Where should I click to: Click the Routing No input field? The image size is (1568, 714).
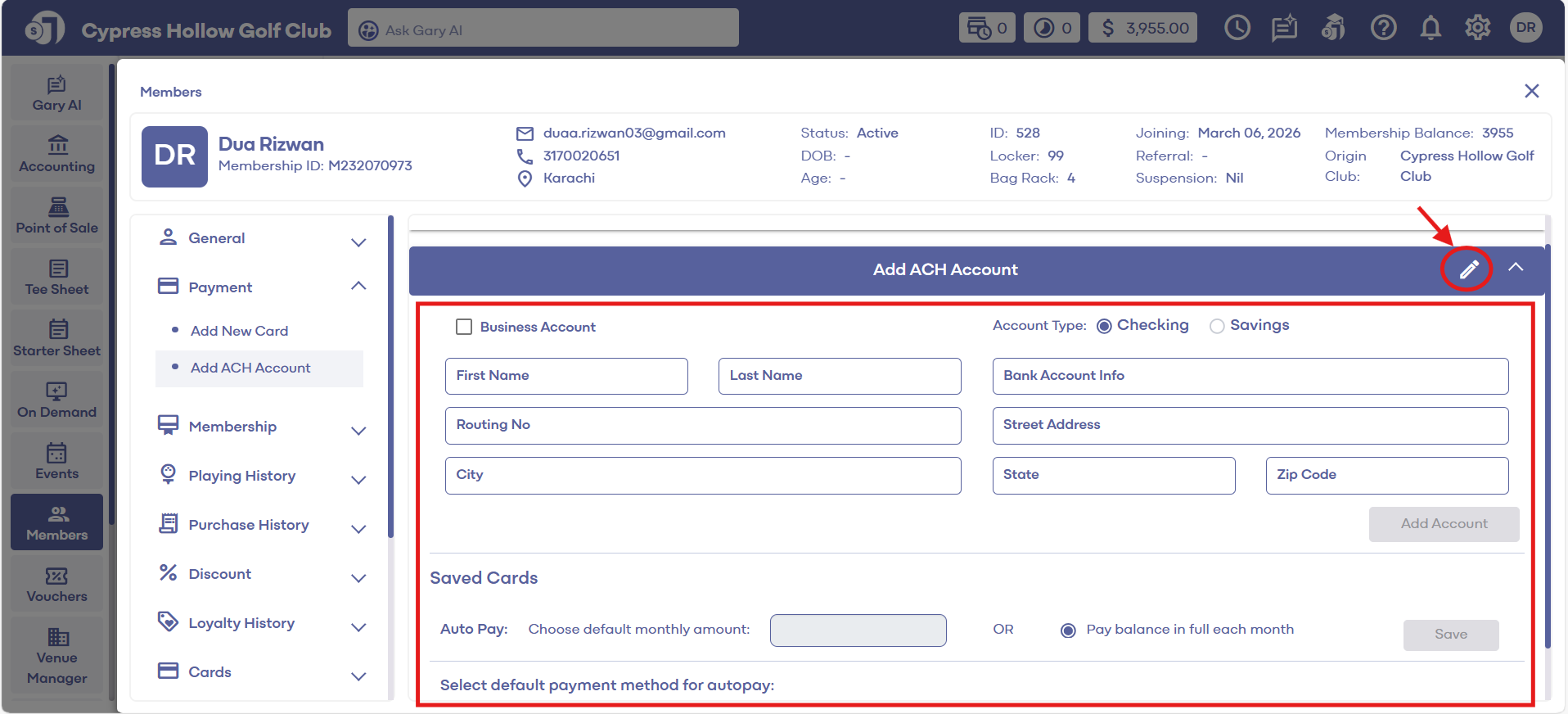[x=702, y=426]
